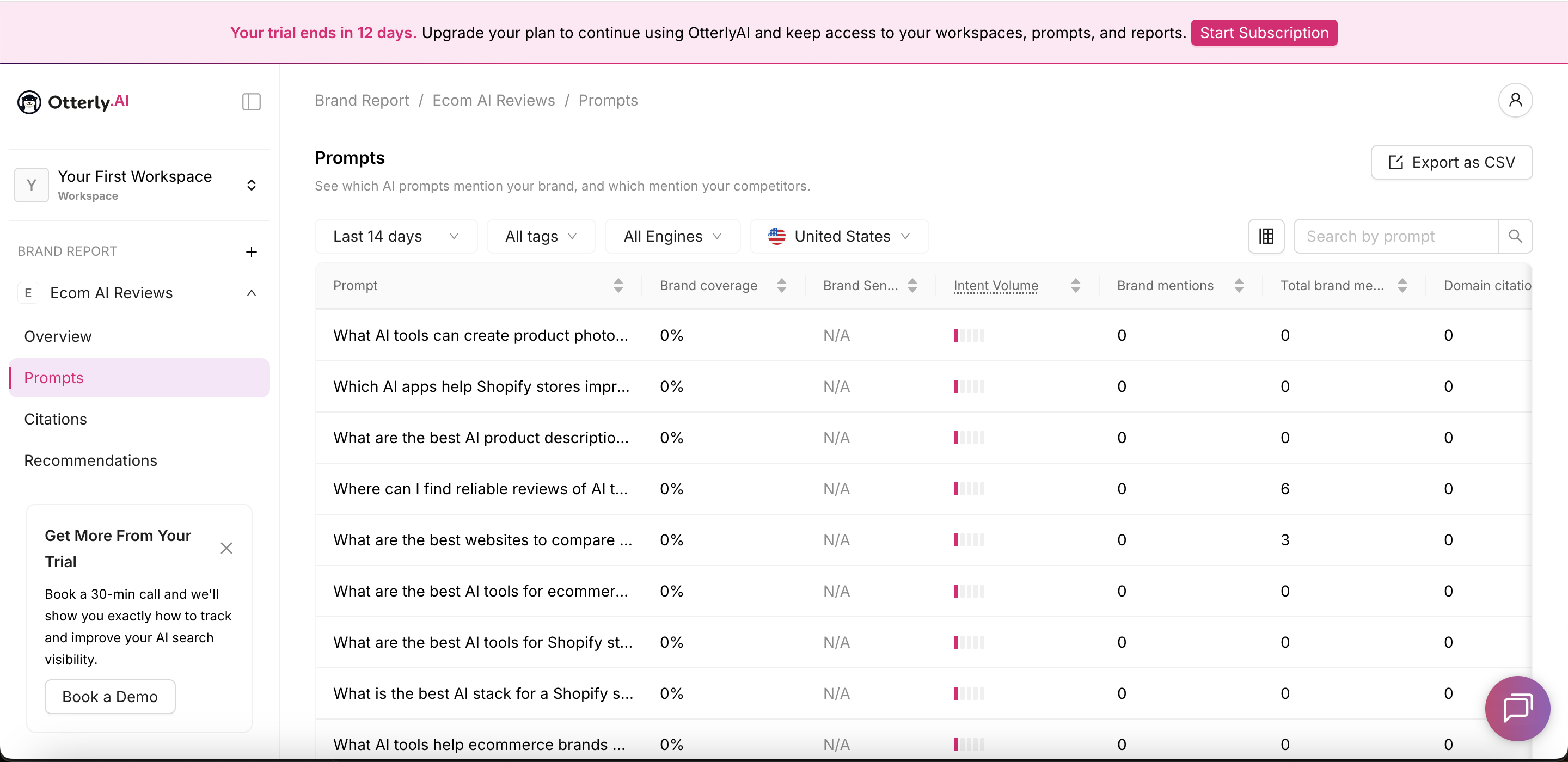Click the Prompts breadcrumb
1568x762 pixels.
(x=608, y=101)
